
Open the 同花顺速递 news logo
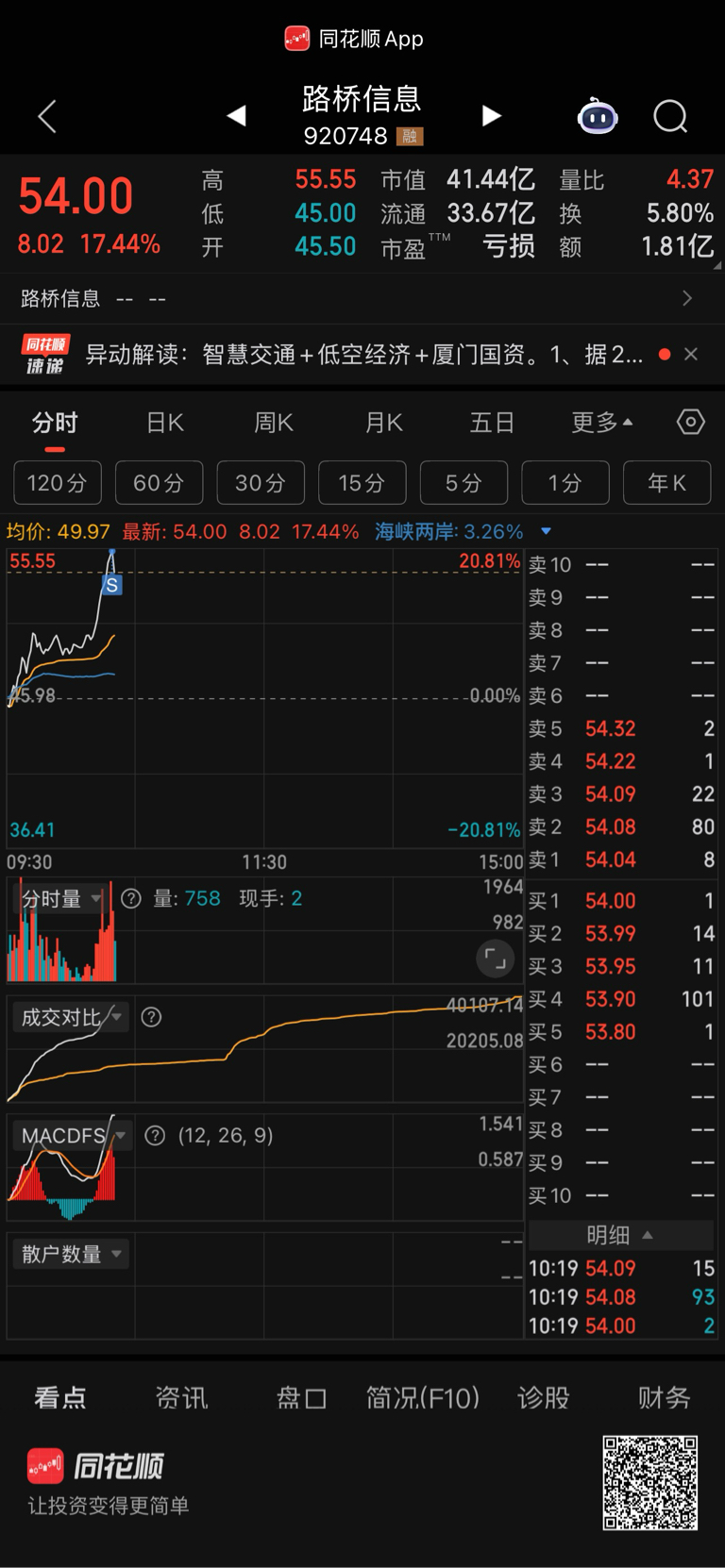(x=45, y=355)
